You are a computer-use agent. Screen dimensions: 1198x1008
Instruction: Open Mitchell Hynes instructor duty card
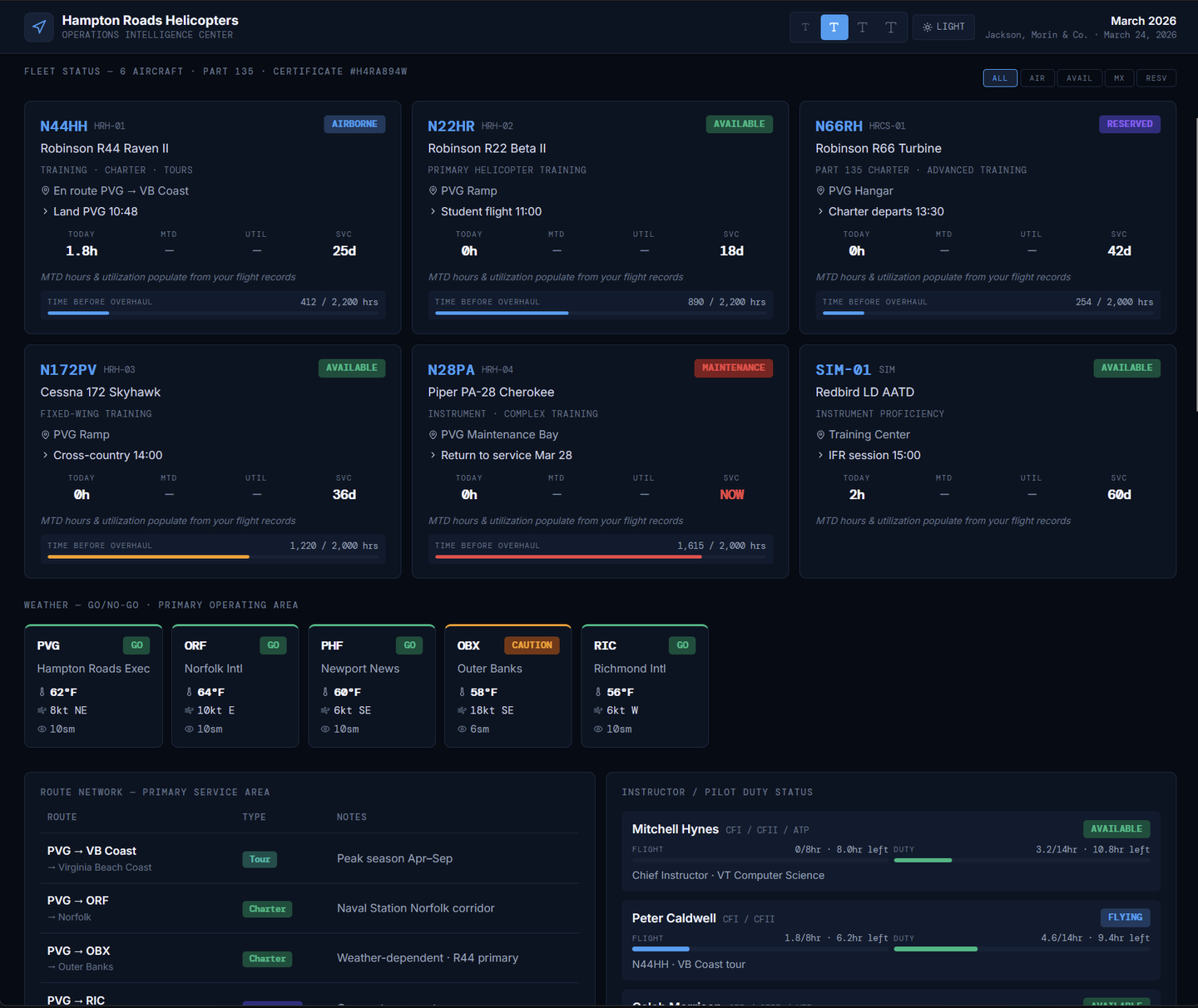point(890,852)
